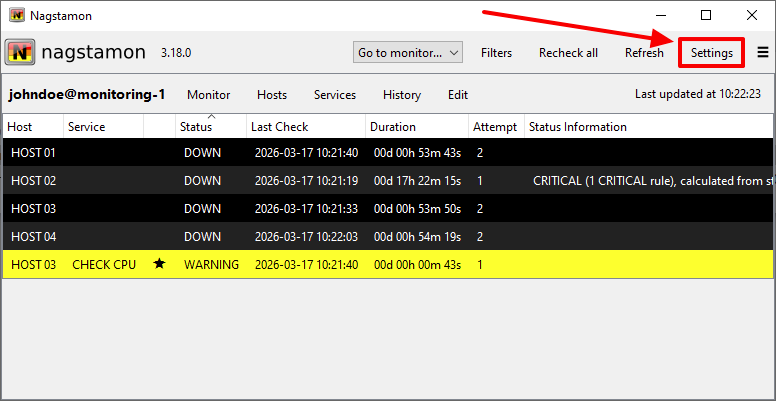Click Edit for the monitoring-1 server
The width and height of the screenshot is (776, 401).
(x=458, y=95)
